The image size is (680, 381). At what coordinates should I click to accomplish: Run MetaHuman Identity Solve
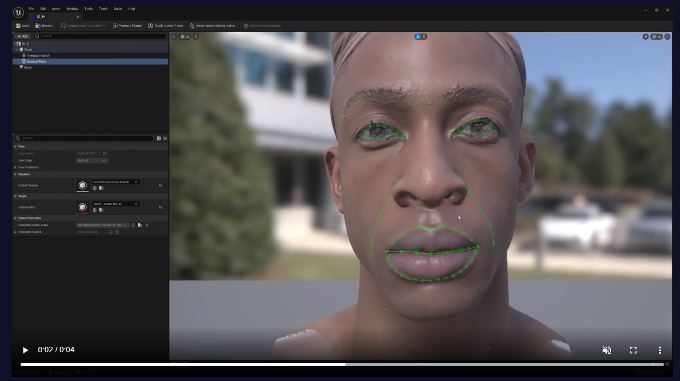click(212, 26)
